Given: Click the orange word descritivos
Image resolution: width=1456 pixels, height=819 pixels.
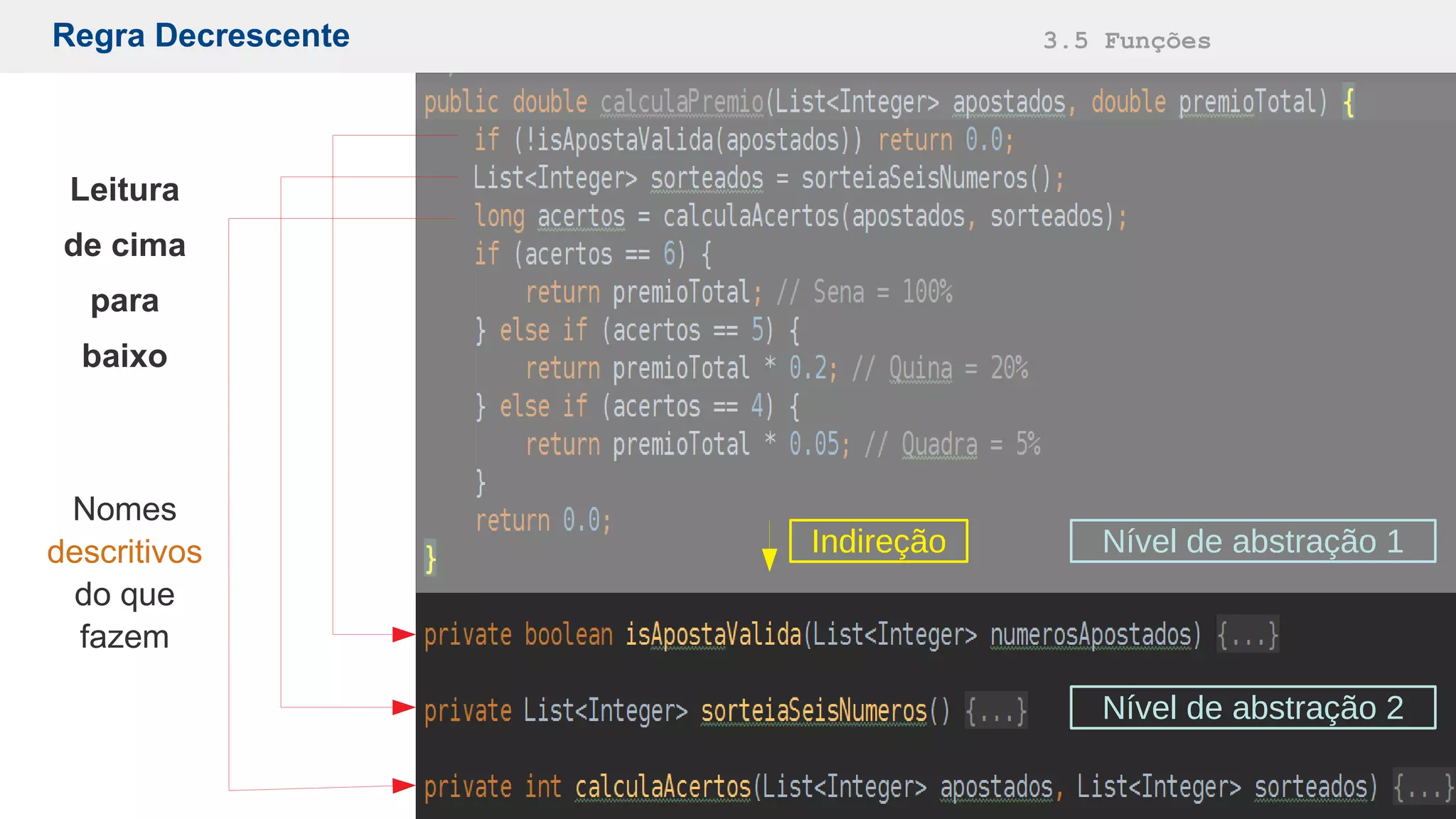Looking at the screenshot, I should 124,552.
